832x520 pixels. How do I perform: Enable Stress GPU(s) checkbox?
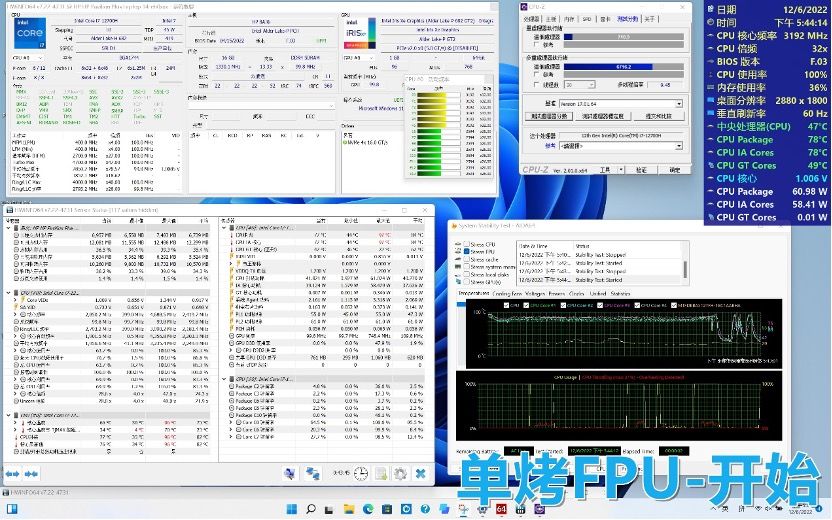(466, 282)
